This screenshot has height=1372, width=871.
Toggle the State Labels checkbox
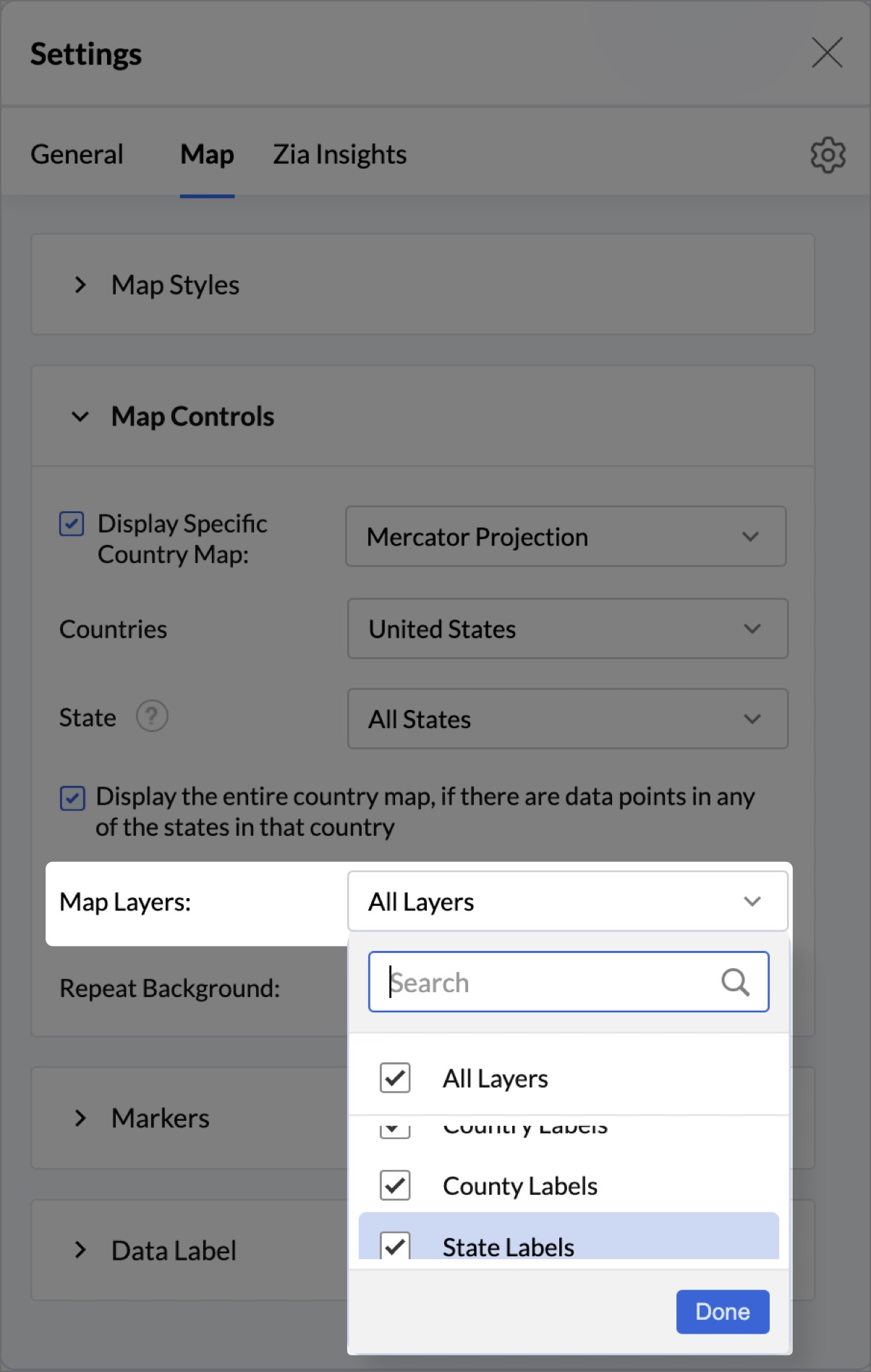click(x=395, y=1245)
